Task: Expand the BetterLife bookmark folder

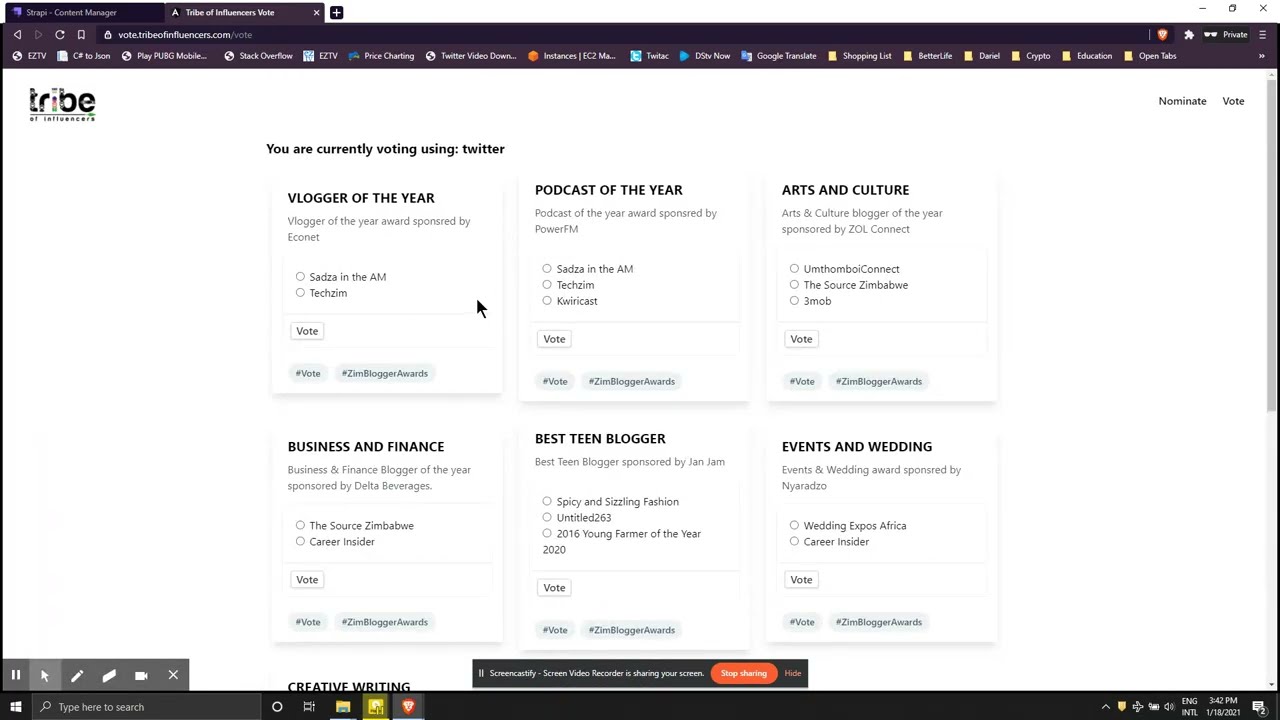Action: click(x=927, y=56)
